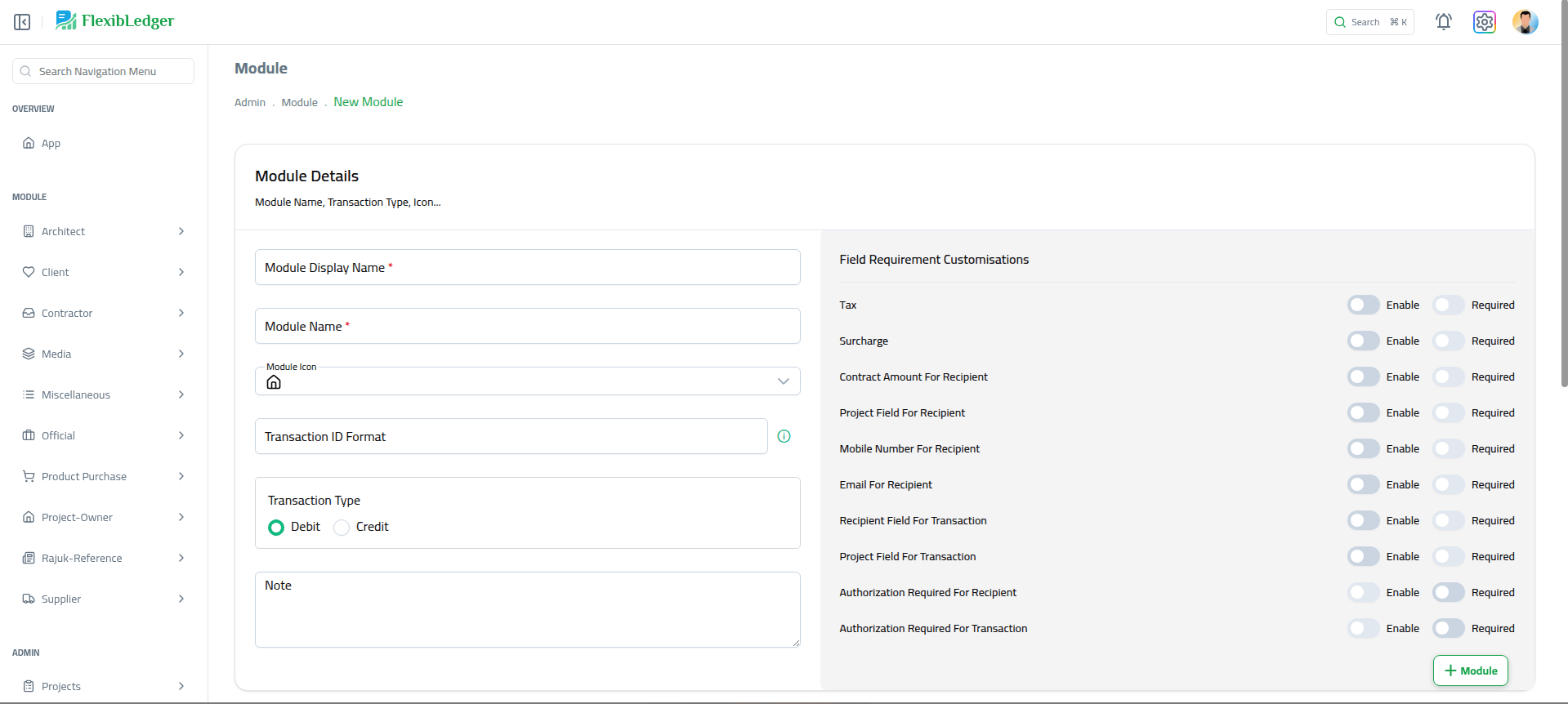Open the App menu item
The height and width of the screenshot is (704, 1568).
click(51, 144)
